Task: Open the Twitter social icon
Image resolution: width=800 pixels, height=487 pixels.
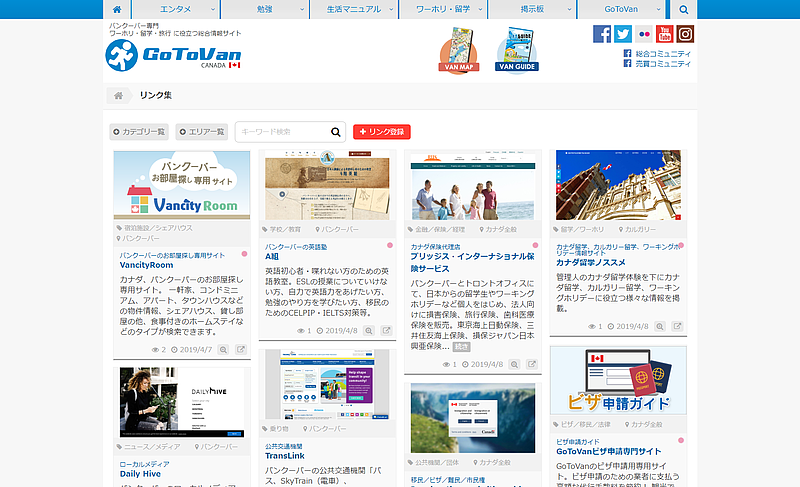Action: pos(623,34)
